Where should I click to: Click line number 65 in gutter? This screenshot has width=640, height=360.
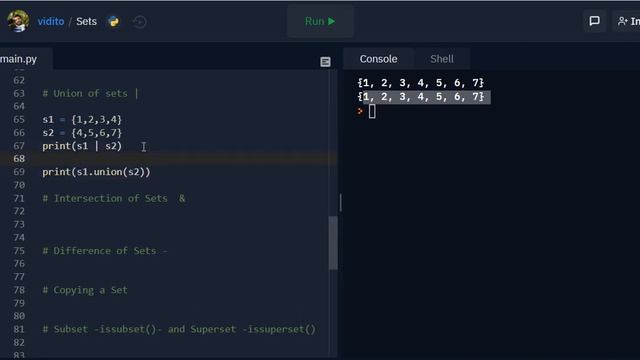(19, 120)
